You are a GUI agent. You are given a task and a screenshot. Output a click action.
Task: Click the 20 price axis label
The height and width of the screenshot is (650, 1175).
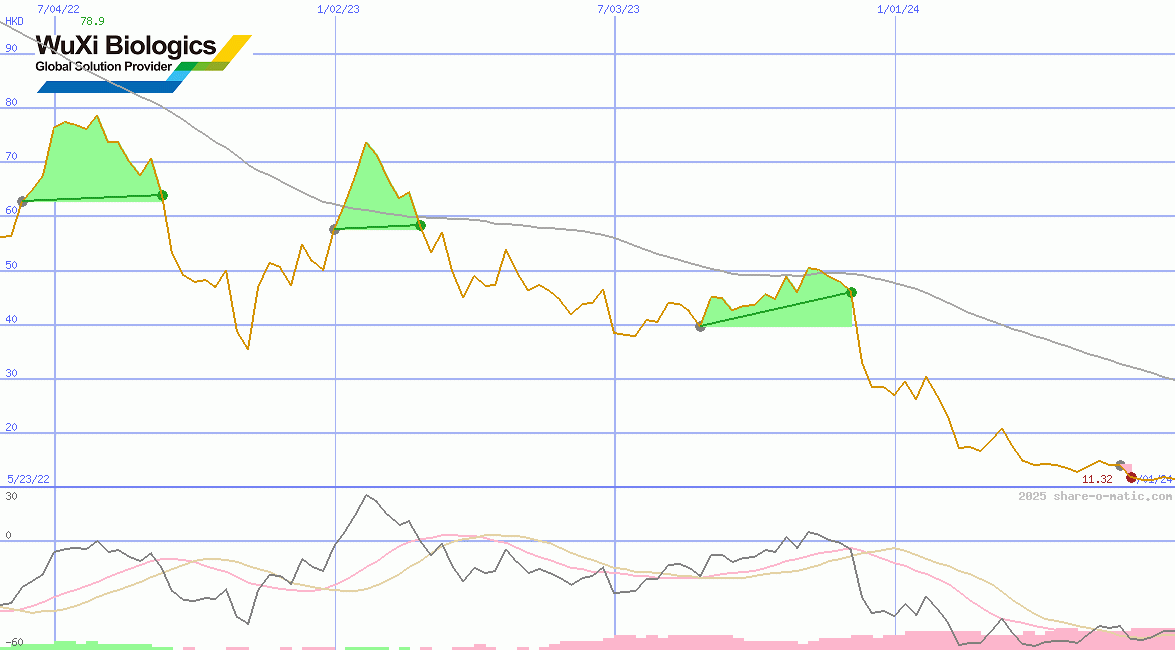point(11,427)
